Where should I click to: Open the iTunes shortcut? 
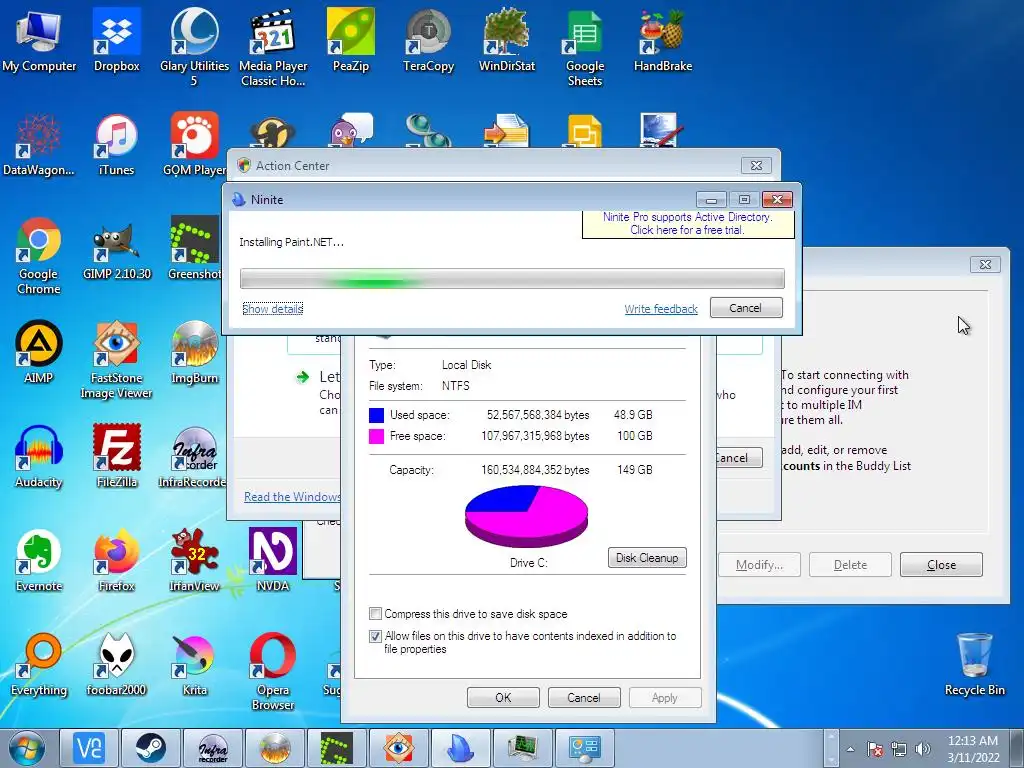coord(116,144)
